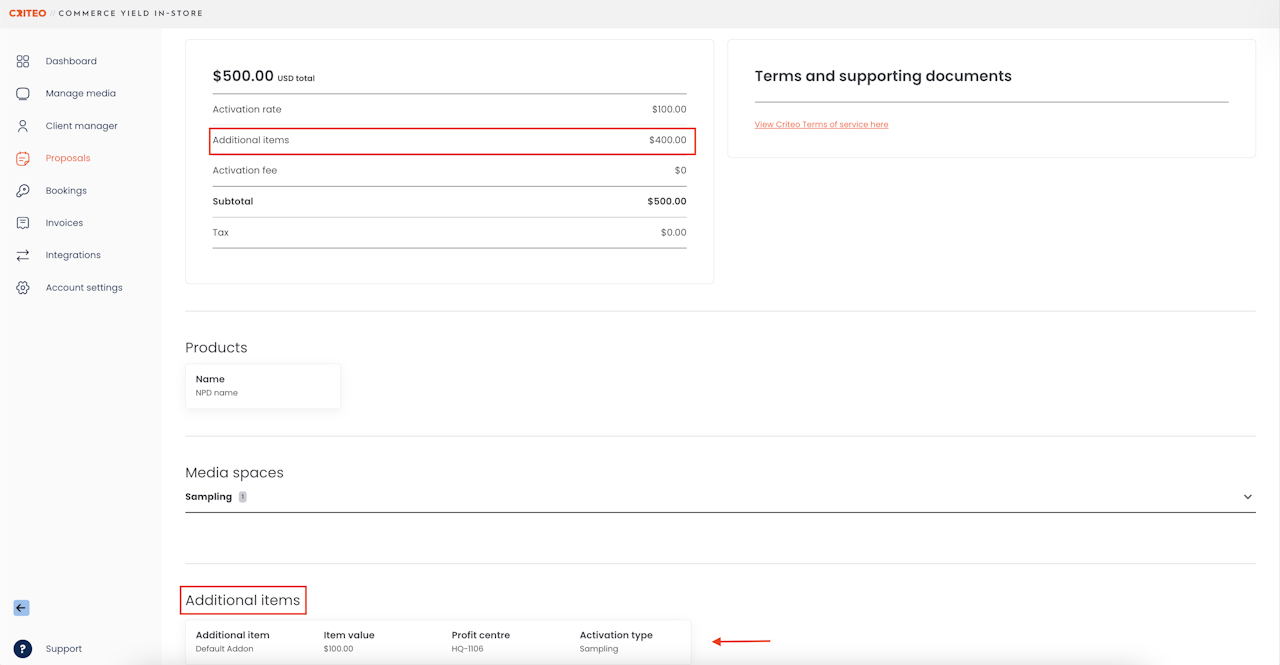1280x665 pixels.
Task: Click the Criteo logo in the header
Action: pyautogui.click(x=27, y=13)
